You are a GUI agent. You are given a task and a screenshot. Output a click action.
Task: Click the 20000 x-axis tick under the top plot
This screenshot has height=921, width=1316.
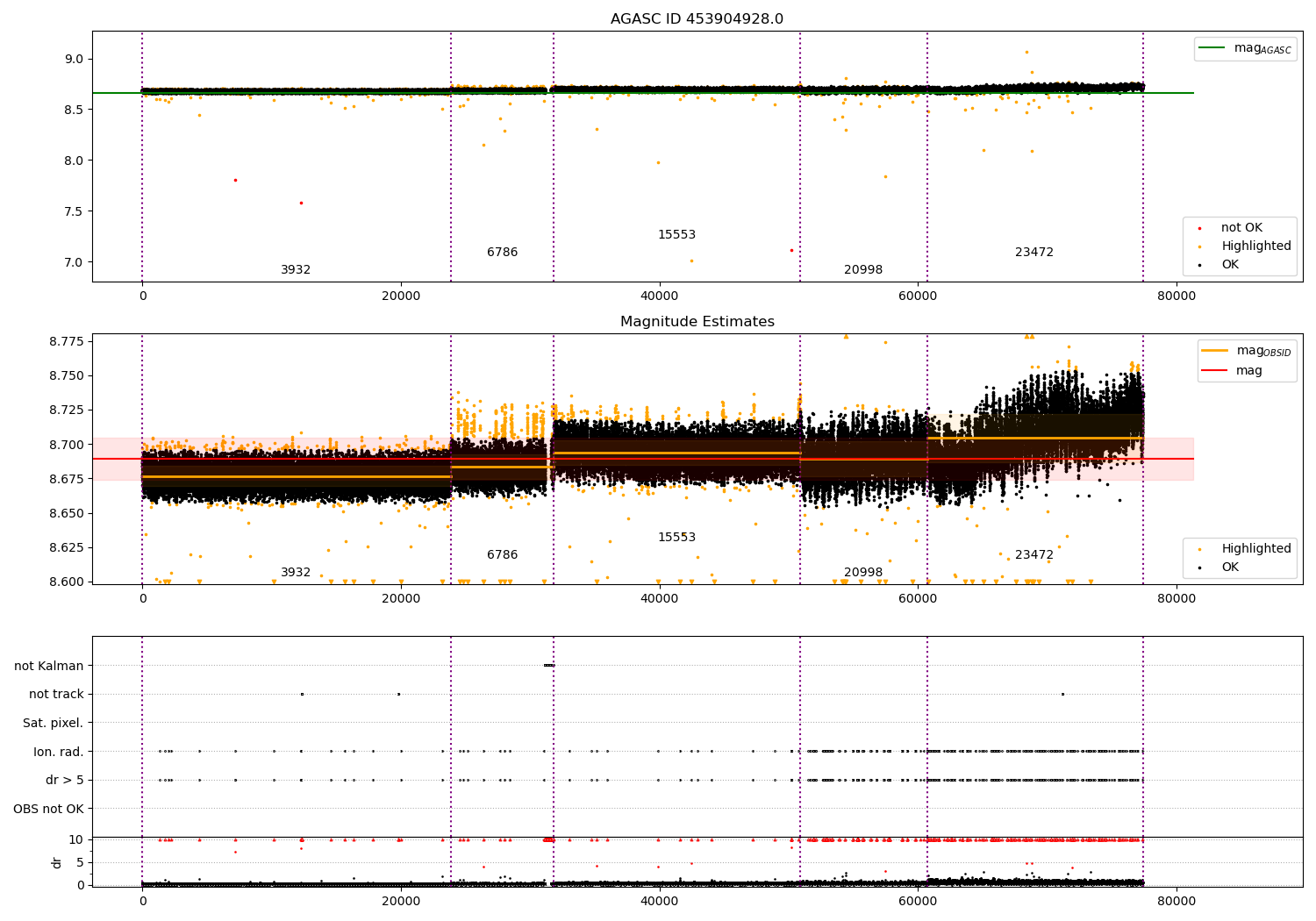[x=401, y=296]
